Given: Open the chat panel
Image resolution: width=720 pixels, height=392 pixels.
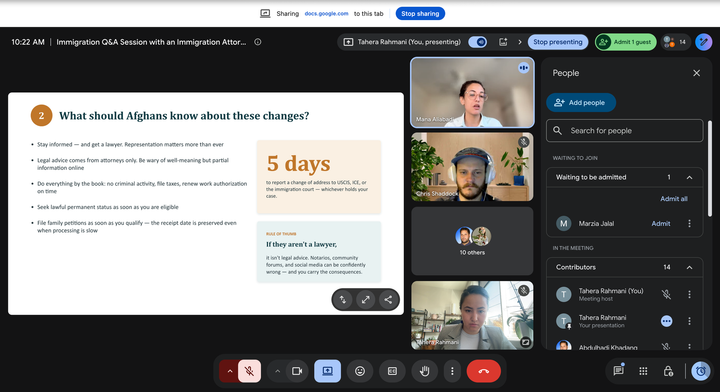Looking at the screenshot, I should click(619, 371).
